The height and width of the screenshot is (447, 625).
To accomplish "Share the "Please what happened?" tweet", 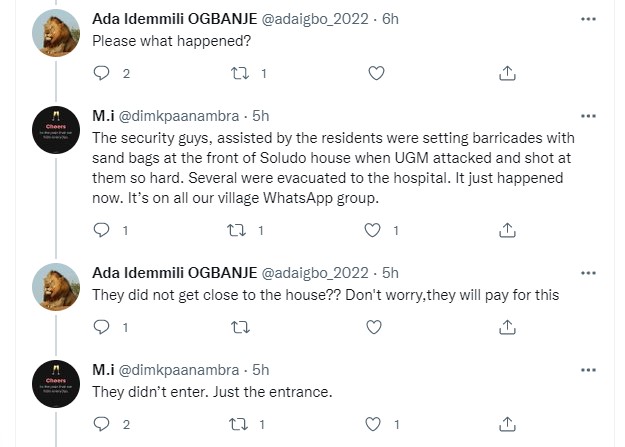I will point(507,73).
